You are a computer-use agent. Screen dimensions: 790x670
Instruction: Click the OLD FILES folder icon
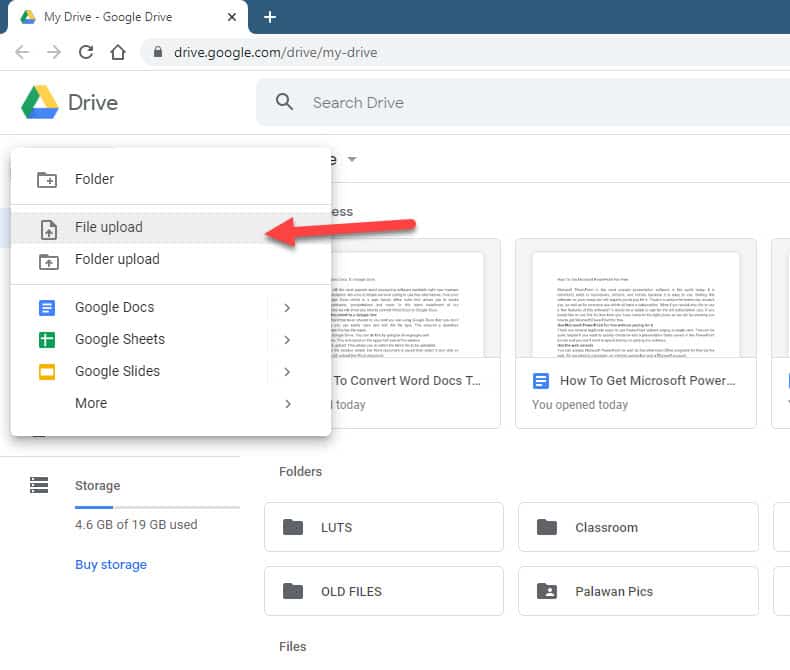click(293, 591)
